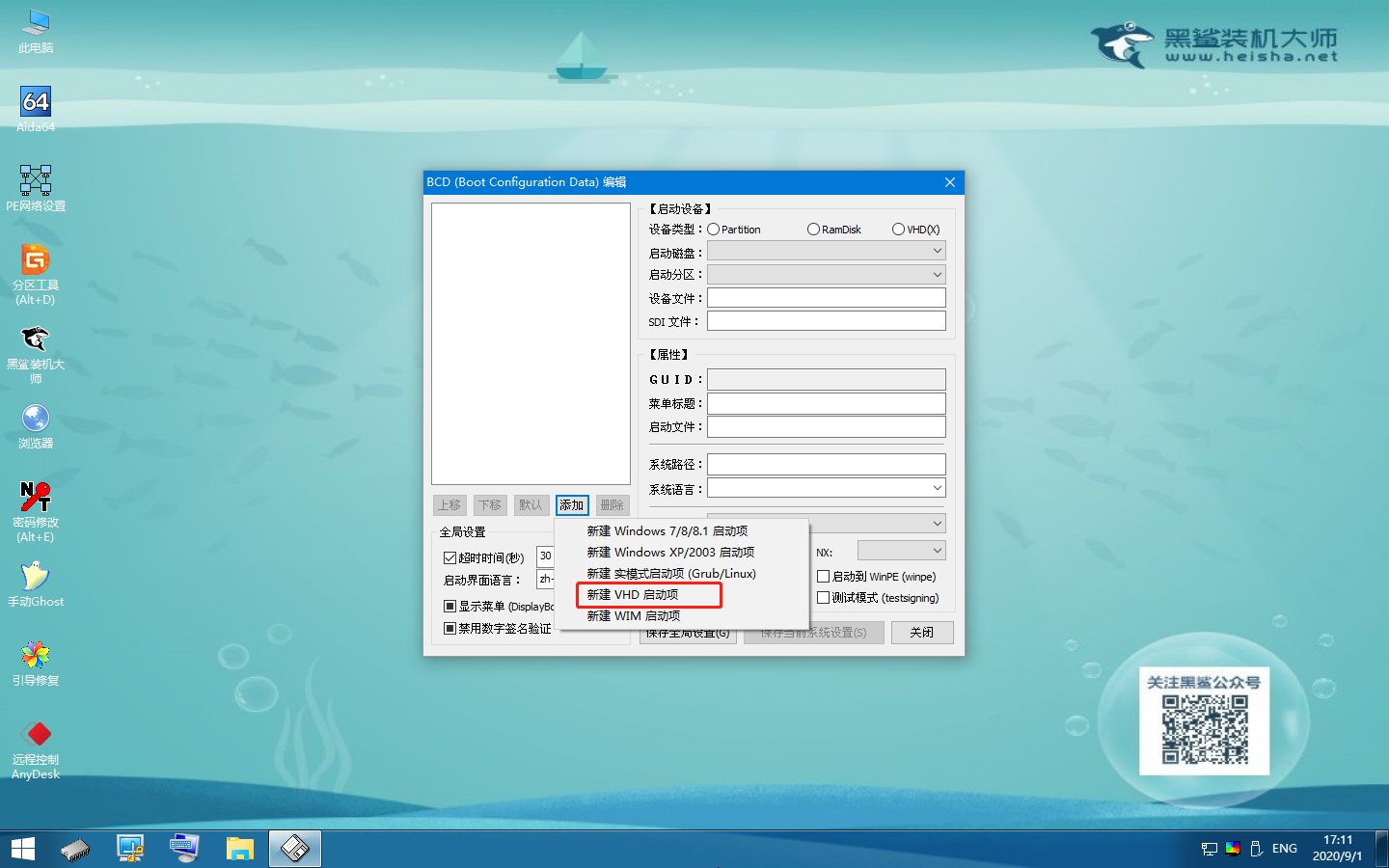Click the SDI 文件 input field

pyautogui.click(x=827, y=321)
